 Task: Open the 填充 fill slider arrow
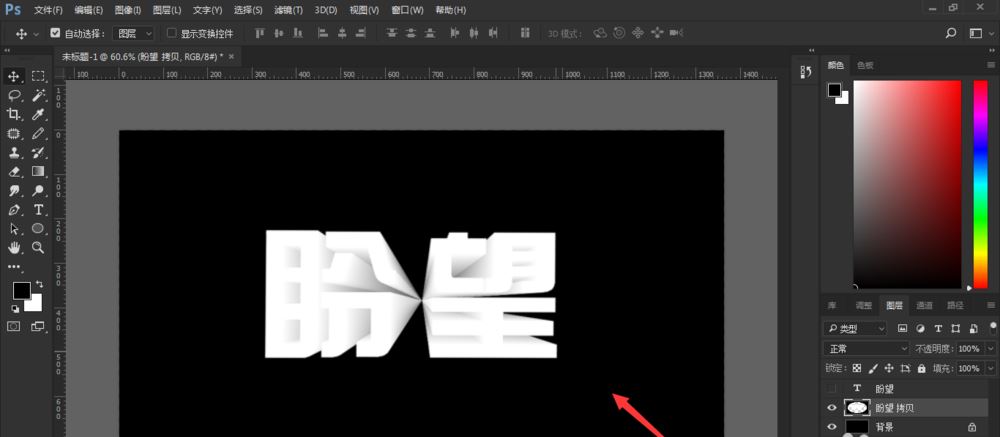tap(990, 368)
